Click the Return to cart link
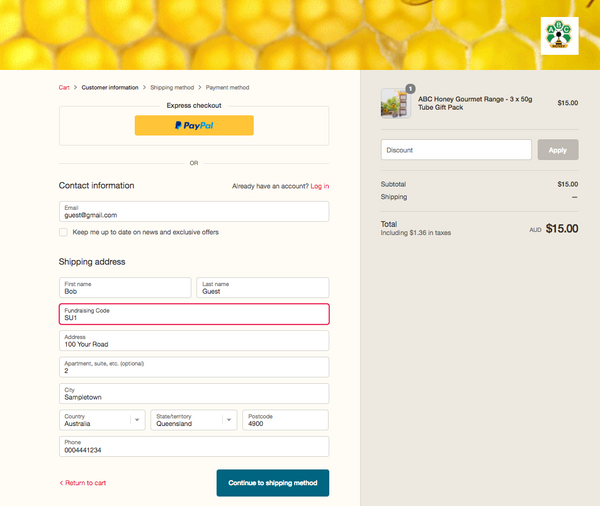600x506 pixels. click(x=83, y=483)
